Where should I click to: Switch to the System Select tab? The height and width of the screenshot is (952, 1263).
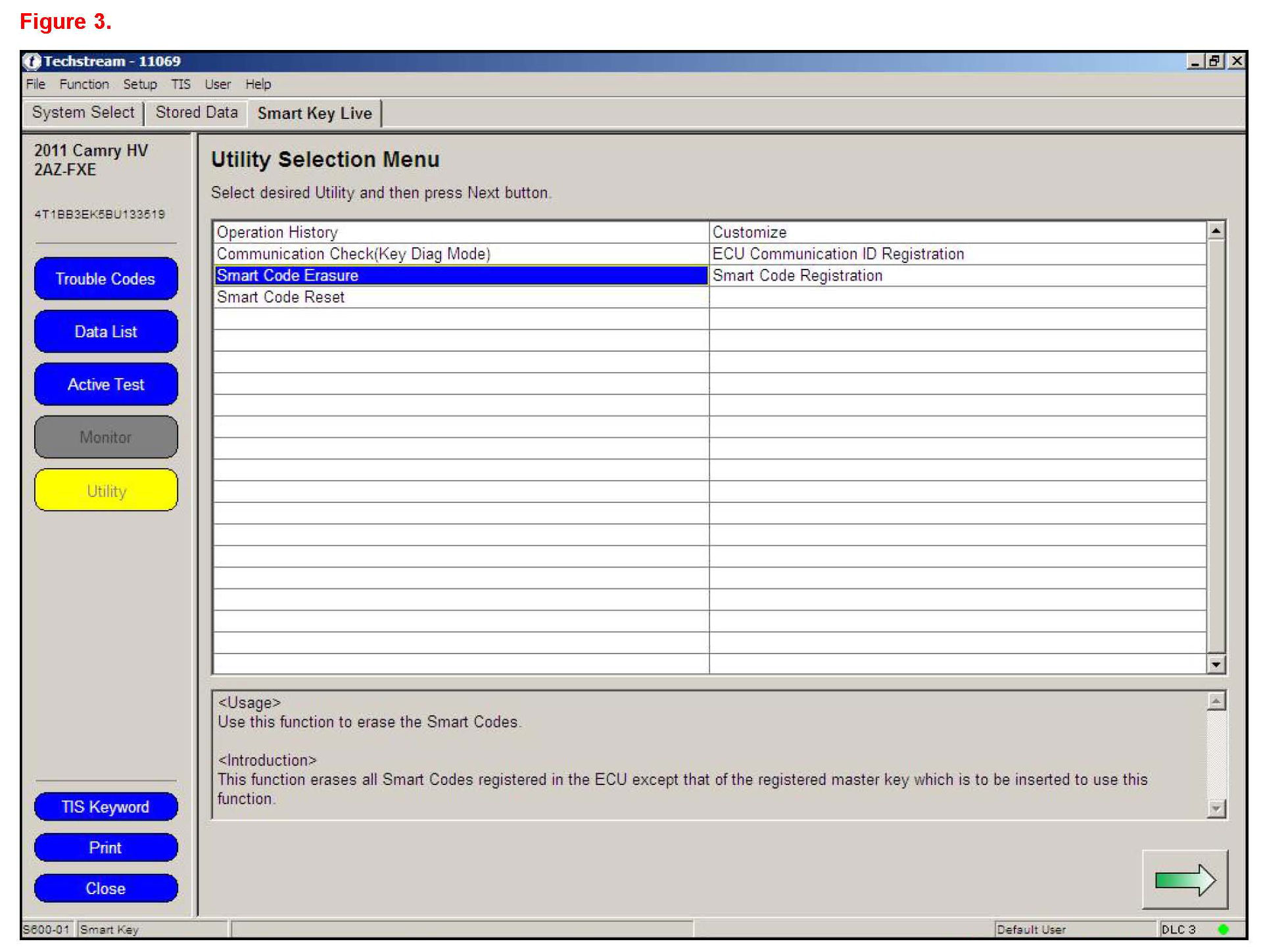(x=83, y=112)
